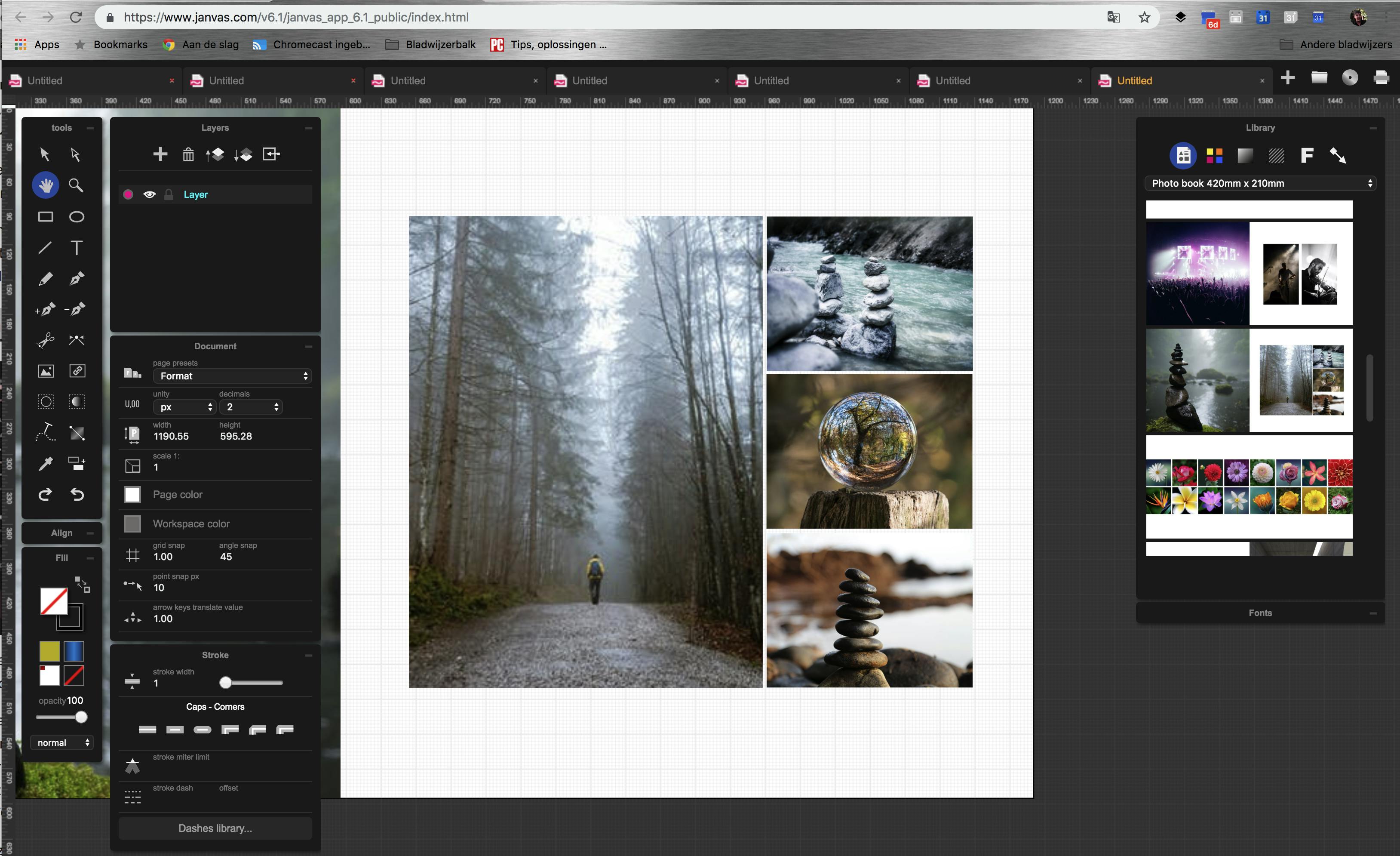Open Photo book 420mm x 210mm dropdown

[x=1260, y=183]
